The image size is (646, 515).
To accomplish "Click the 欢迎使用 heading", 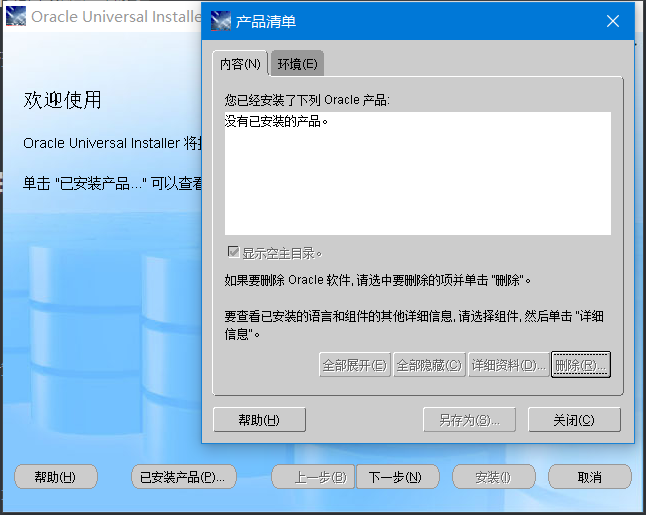I will (x=62, y=100).
